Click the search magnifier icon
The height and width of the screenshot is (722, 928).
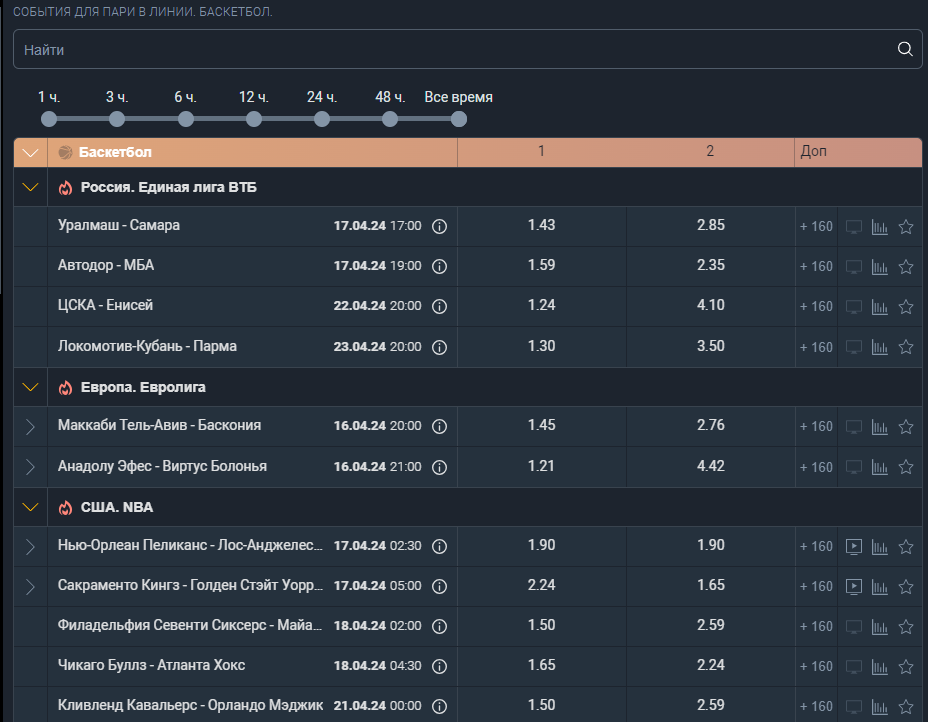click(904, 49)
